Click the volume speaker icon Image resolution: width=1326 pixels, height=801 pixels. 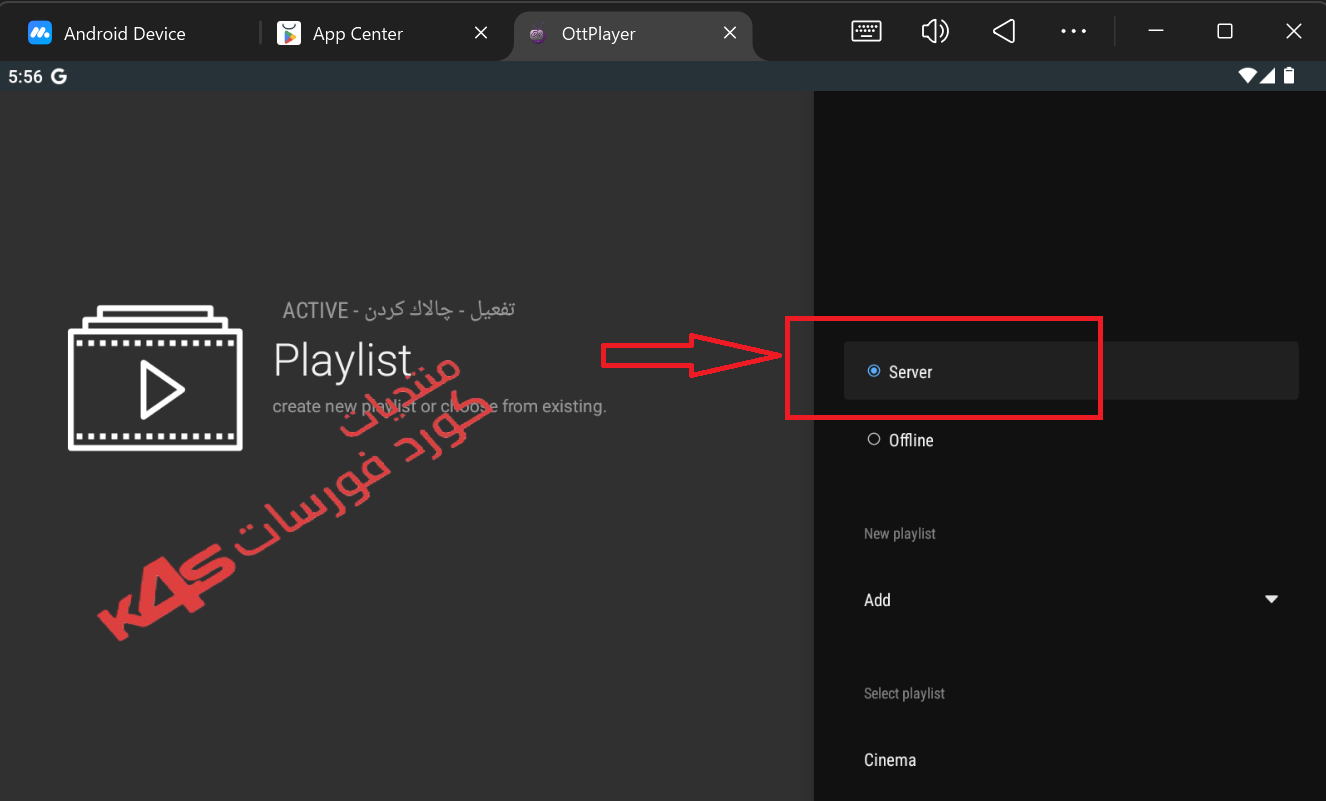click(x=935, y=32)
